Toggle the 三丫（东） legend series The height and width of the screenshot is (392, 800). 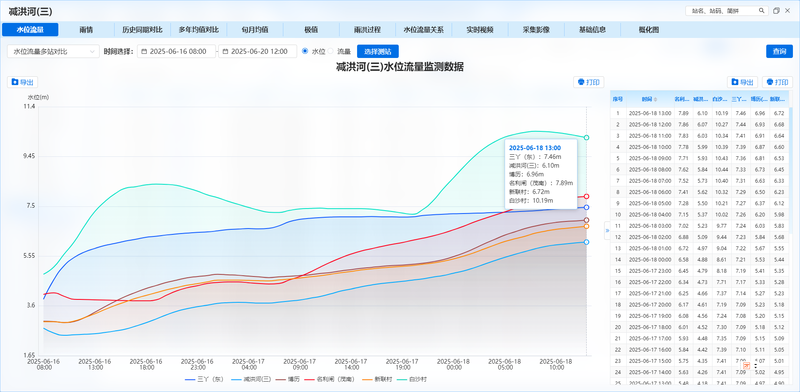pyautogui.click(x=204, y=380)
